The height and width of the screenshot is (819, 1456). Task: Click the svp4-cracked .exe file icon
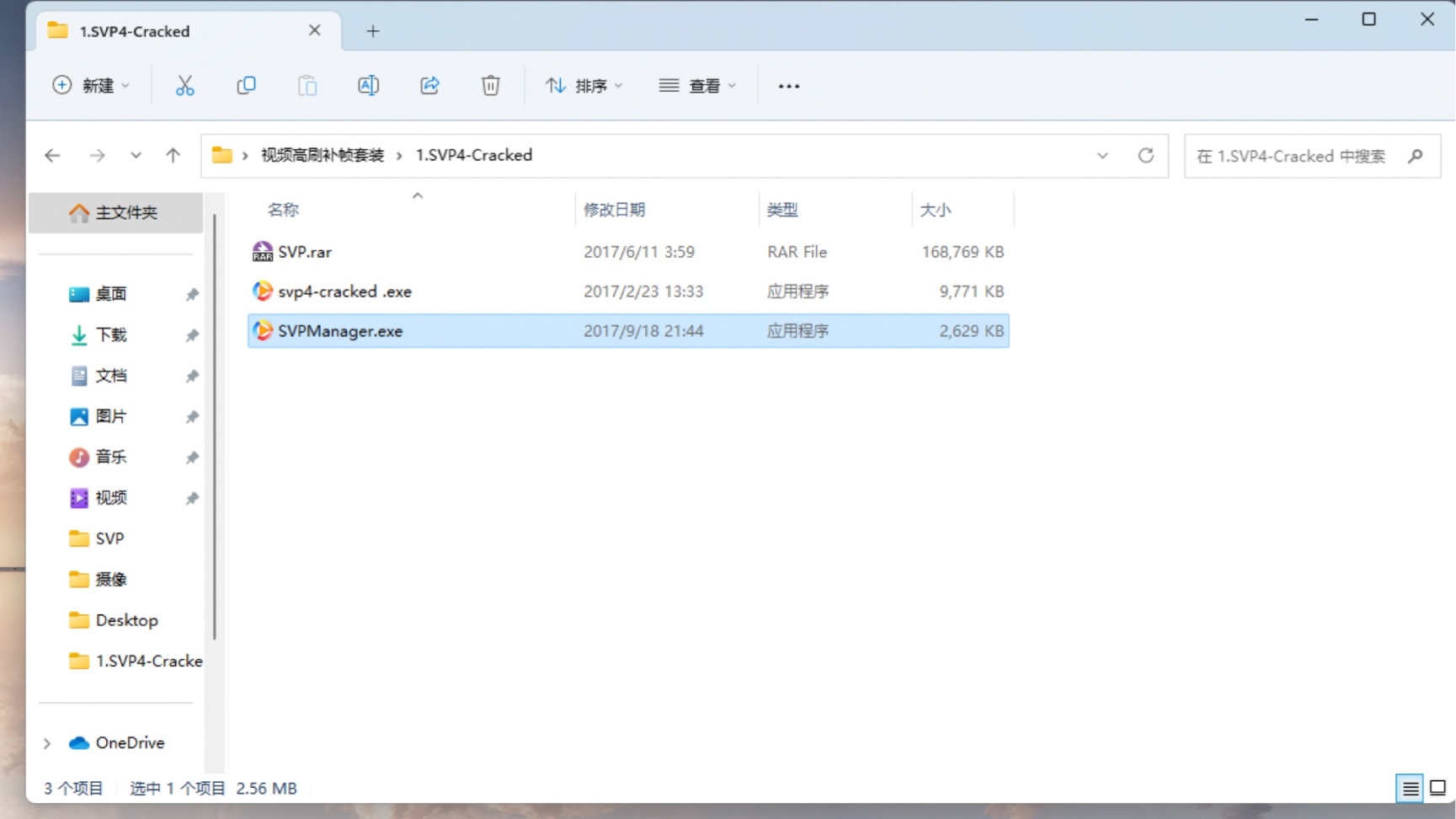[263, 291]
